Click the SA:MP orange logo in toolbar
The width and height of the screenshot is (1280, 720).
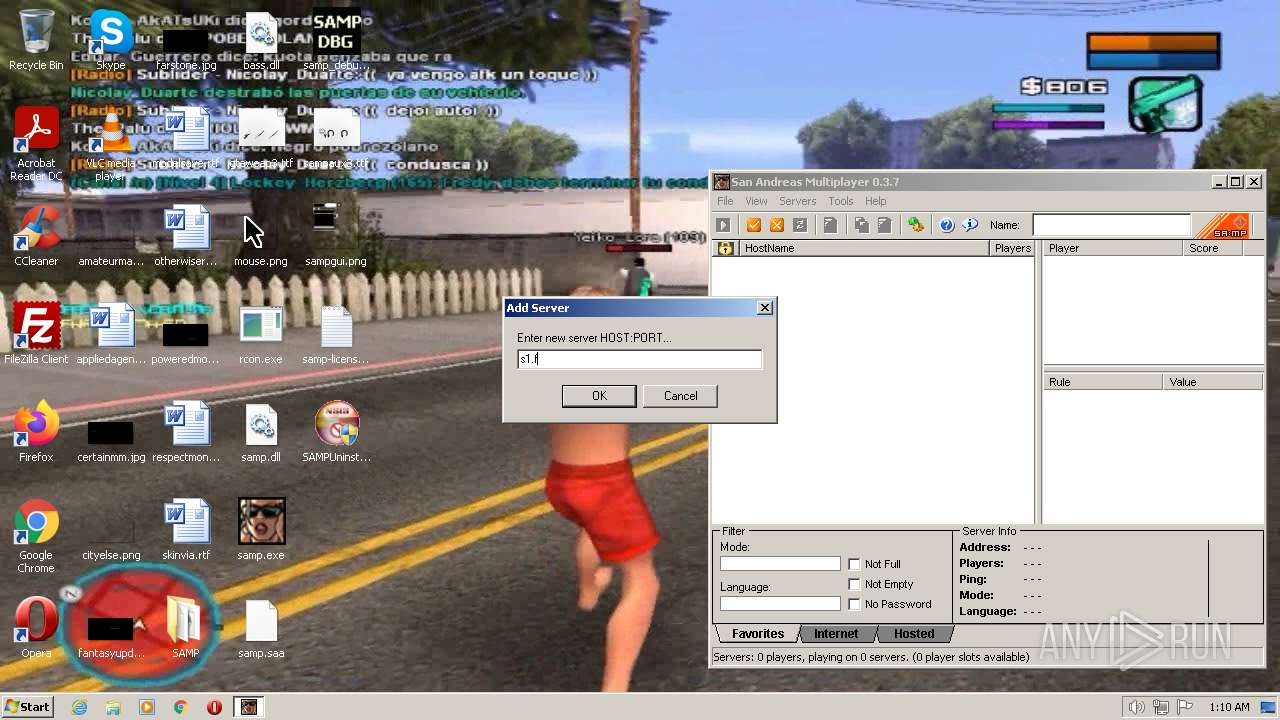click(x=1224, y=226)
